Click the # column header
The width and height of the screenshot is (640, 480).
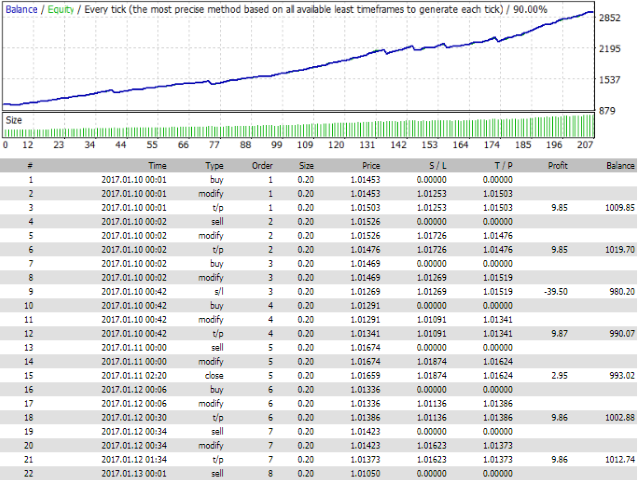(30, 166)
